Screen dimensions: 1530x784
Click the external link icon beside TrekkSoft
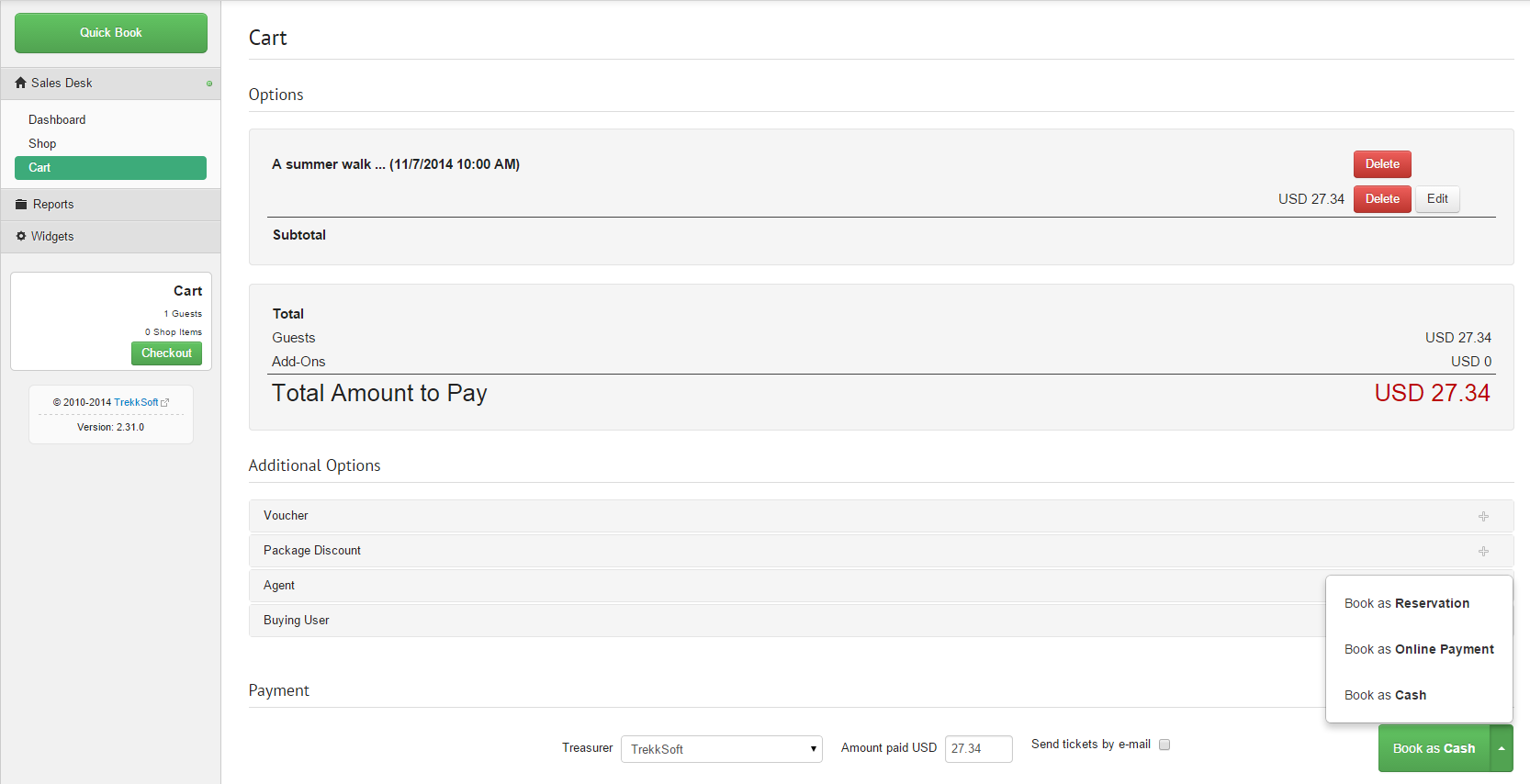point(165,403)
